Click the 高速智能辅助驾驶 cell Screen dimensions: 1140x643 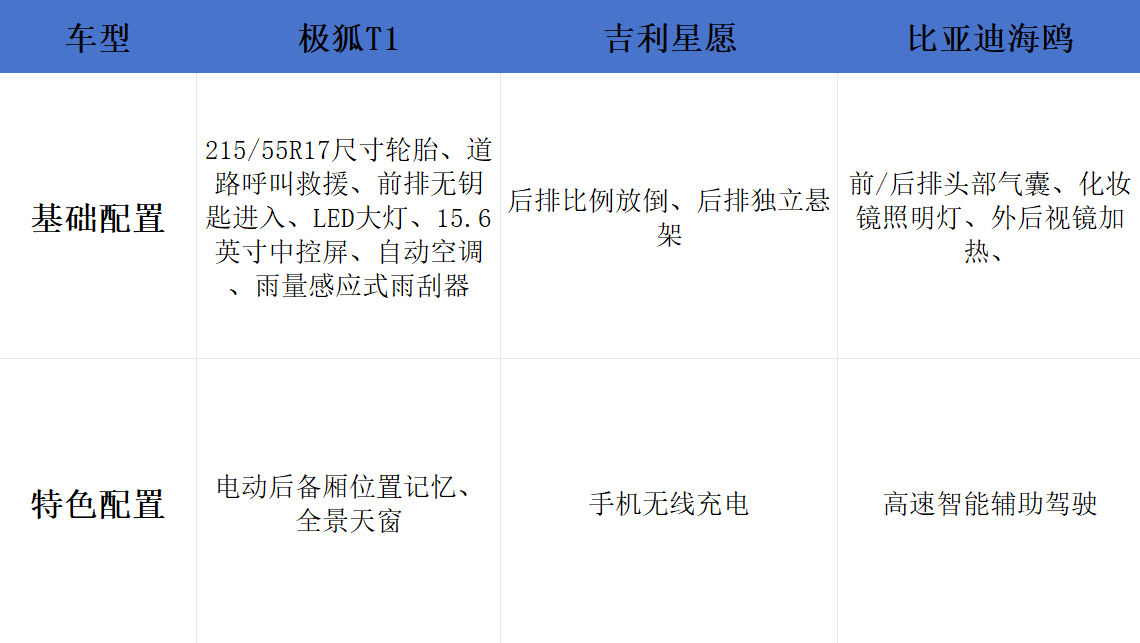click(x=989, y=504)
